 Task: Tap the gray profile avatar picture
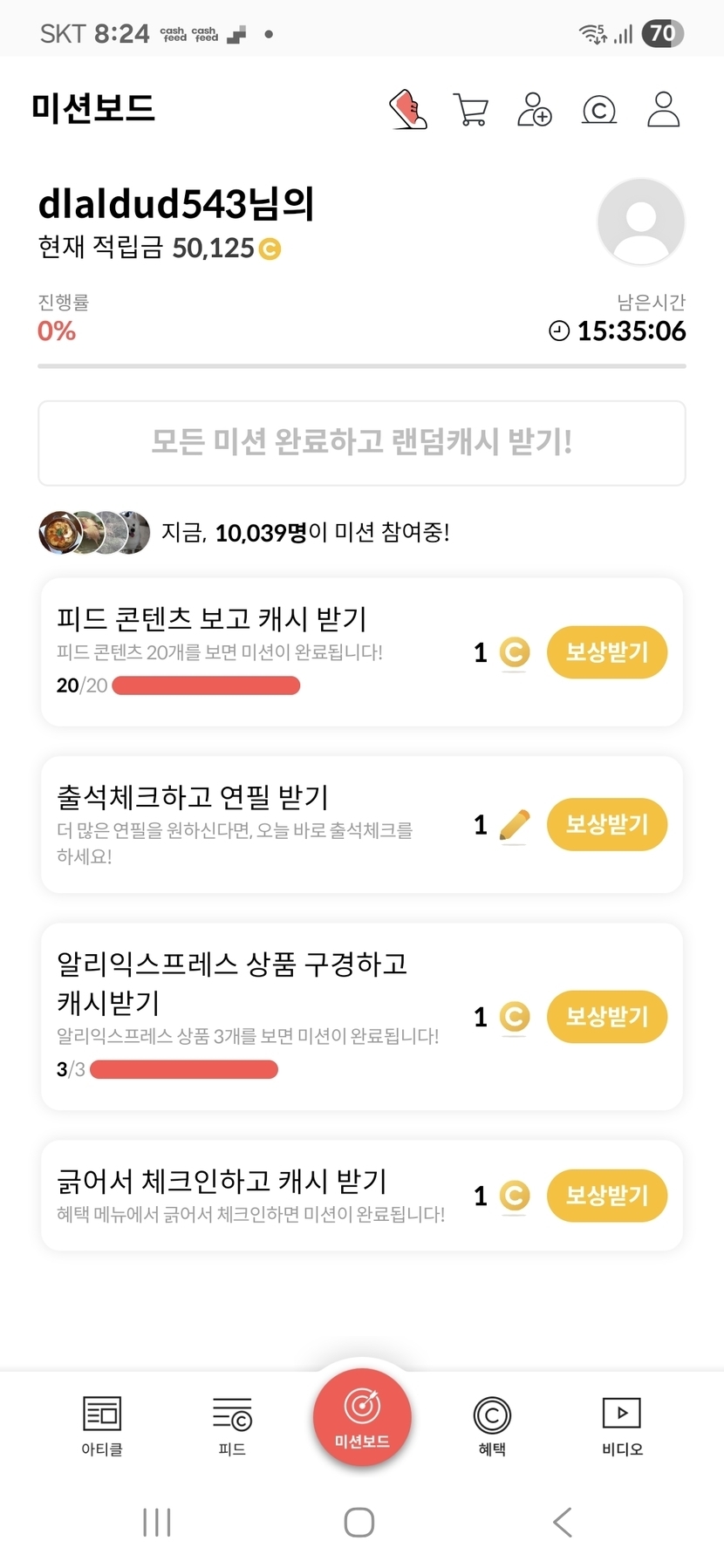point(640,222)
